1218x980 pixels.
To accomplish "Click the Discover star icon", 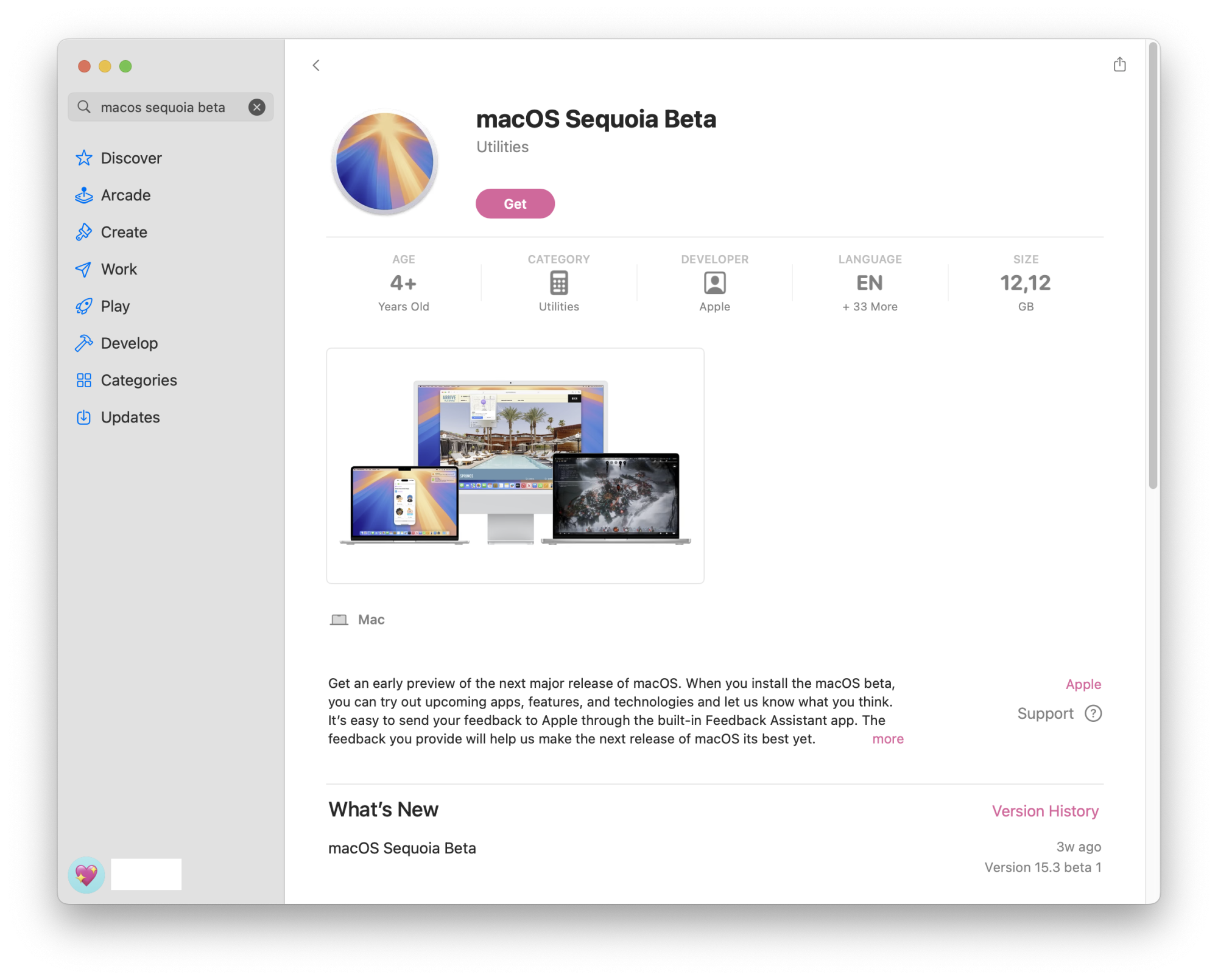I will 84,158.
